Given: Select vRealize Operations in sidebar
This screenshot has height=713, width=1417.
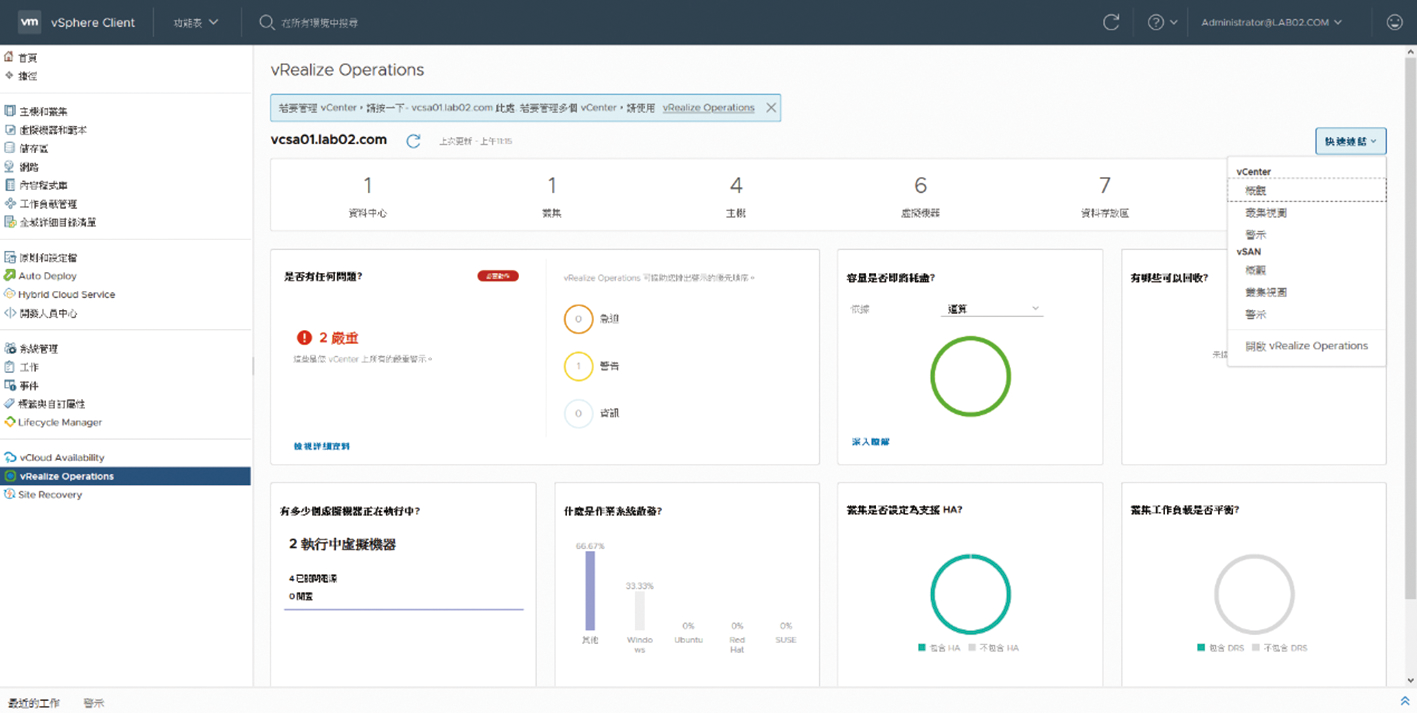Looking at the screenshot, I should coord(125,476).
